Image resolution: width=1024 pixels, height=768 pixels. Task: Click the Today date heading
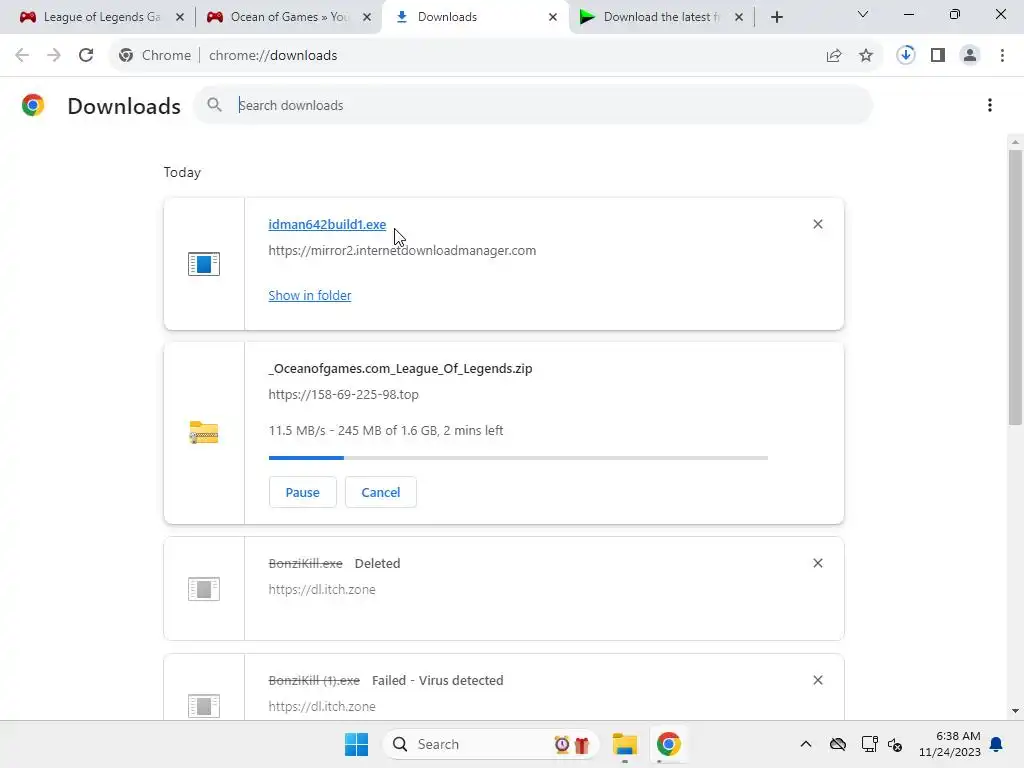coord(182,172)
